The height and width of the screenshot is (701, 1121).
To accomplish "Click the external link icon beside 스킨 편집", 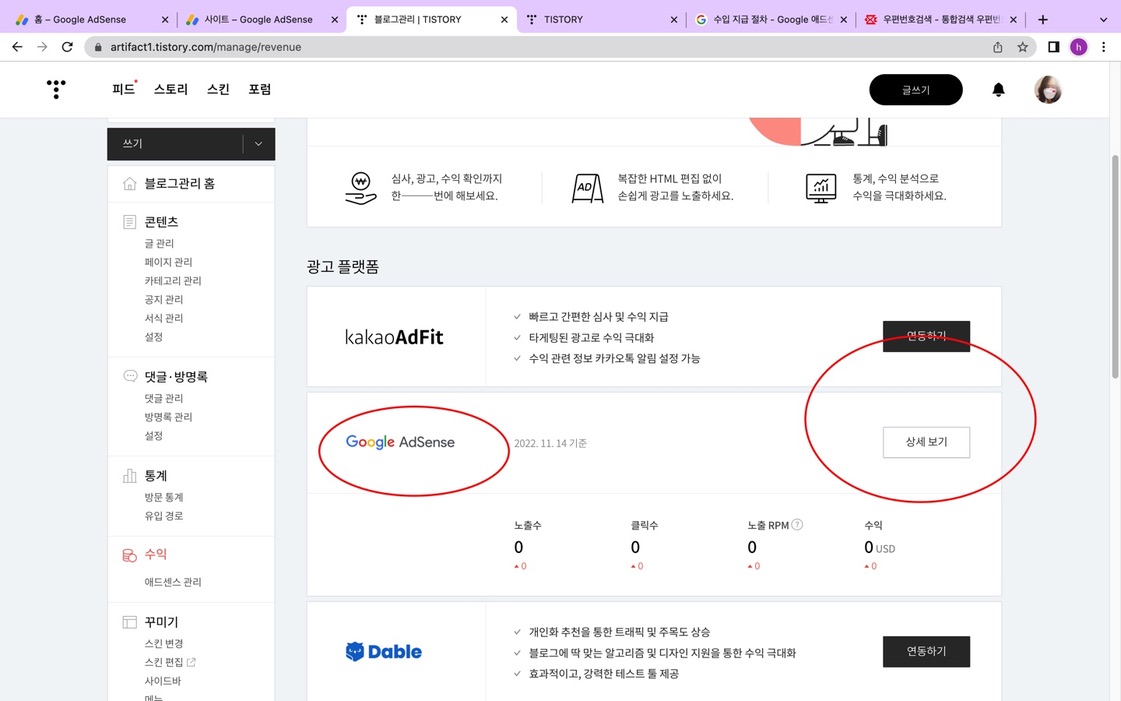I will tap(192, 662).
